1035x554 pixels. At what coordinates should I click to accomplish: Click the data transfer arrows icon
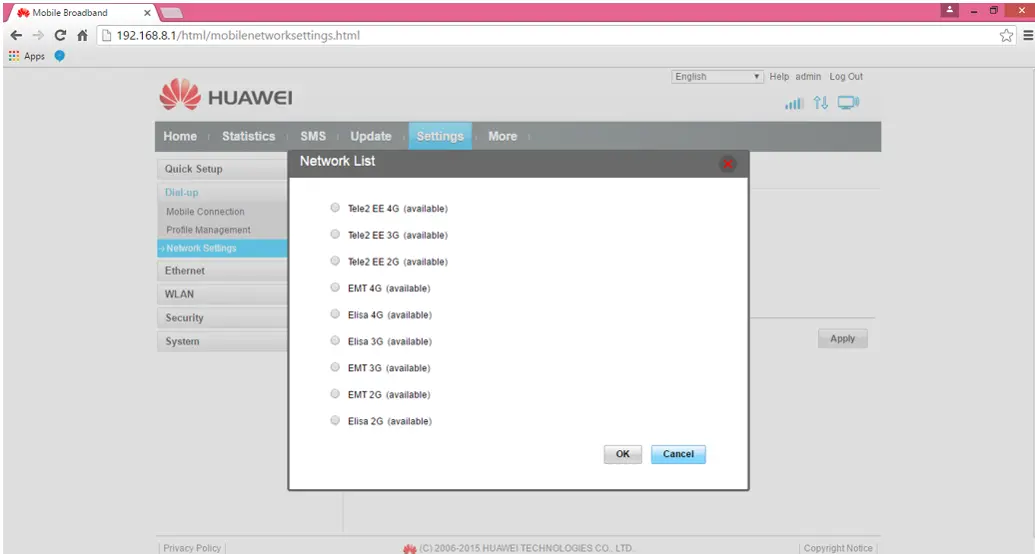click(x=820, y=102)
